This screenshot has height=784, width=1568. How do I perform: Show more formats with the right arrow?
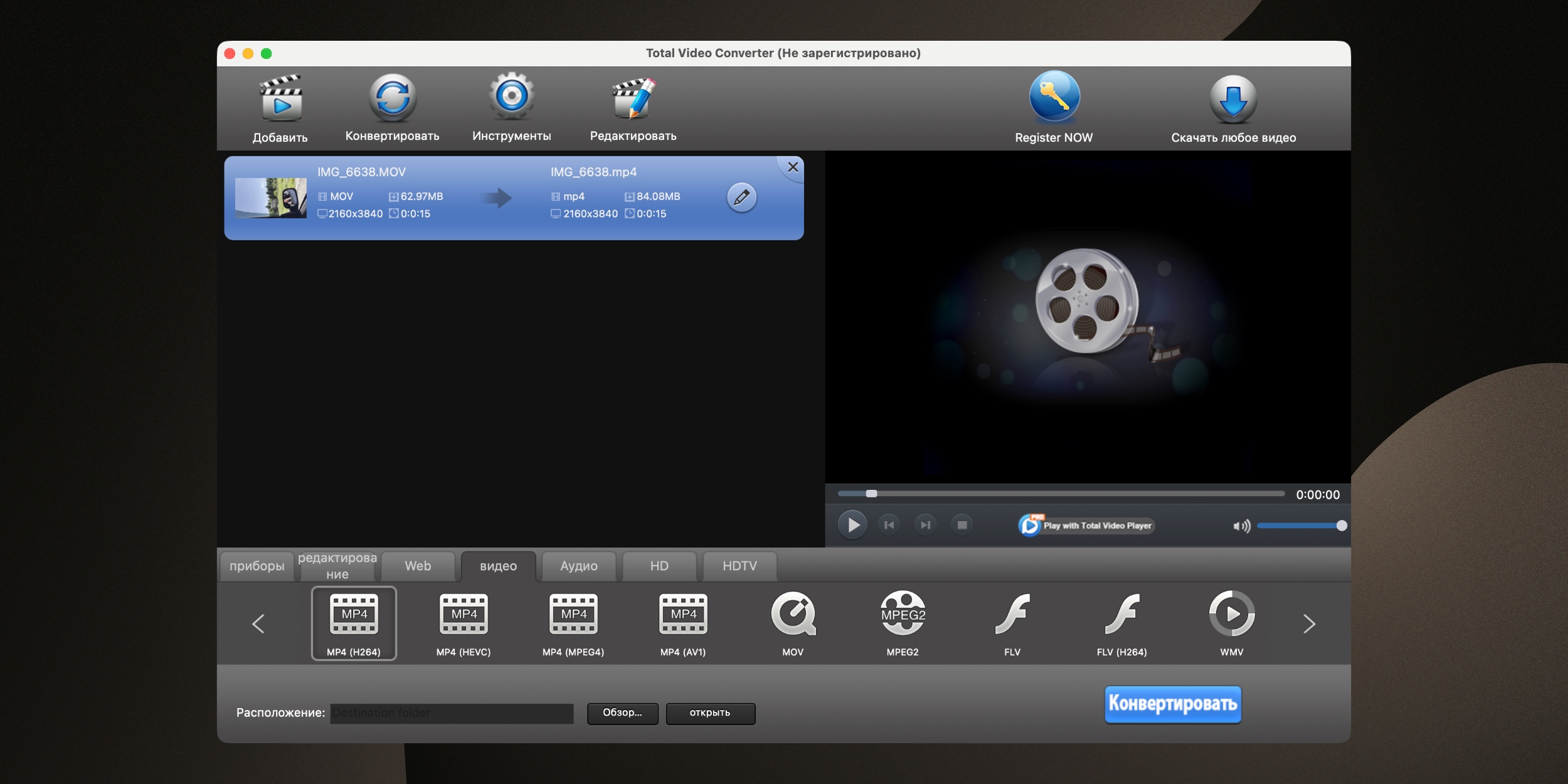coord(1309,623)
